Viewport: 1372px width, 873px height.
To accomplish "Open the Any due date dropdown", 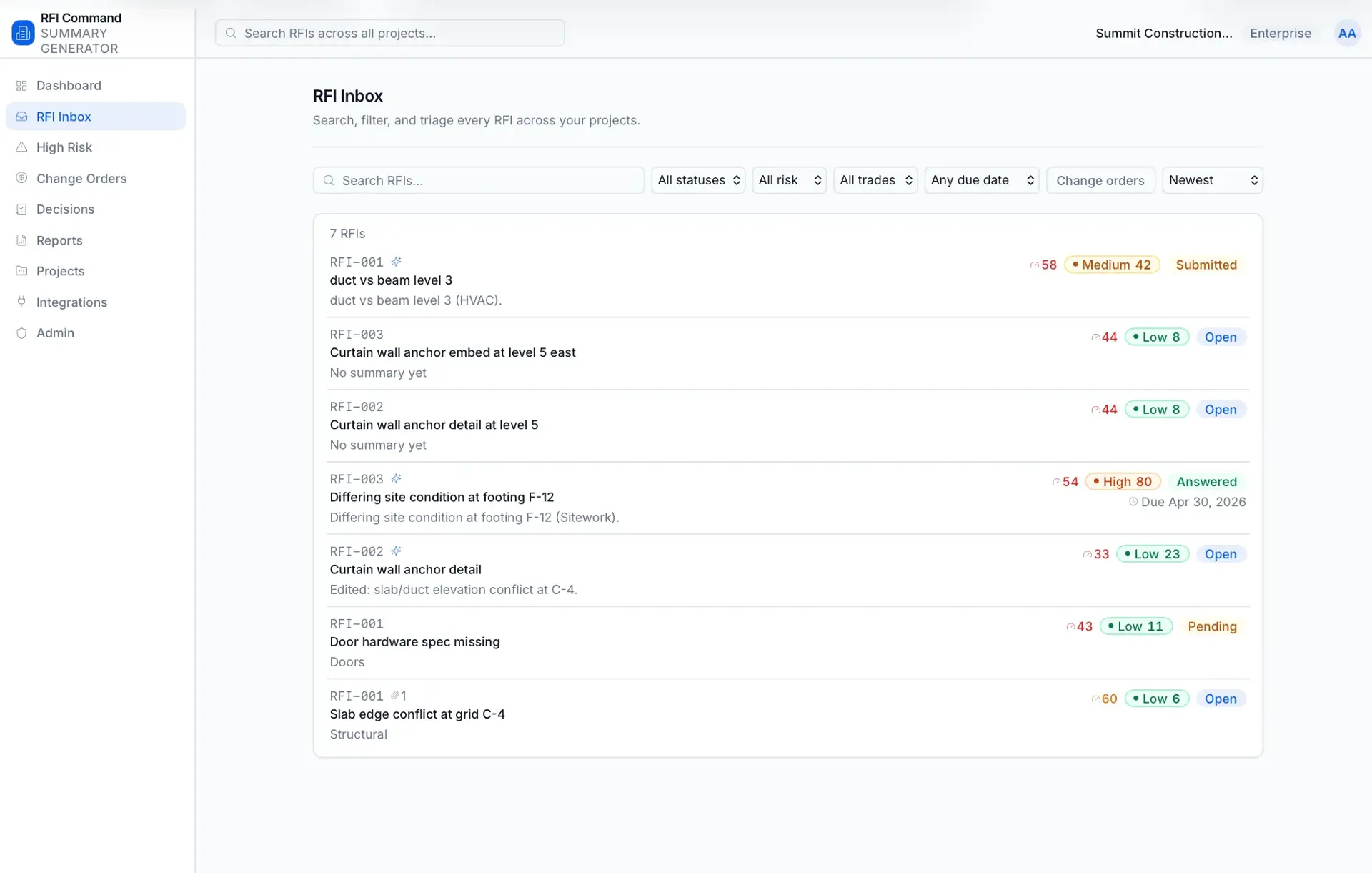I will click(982, 180).
